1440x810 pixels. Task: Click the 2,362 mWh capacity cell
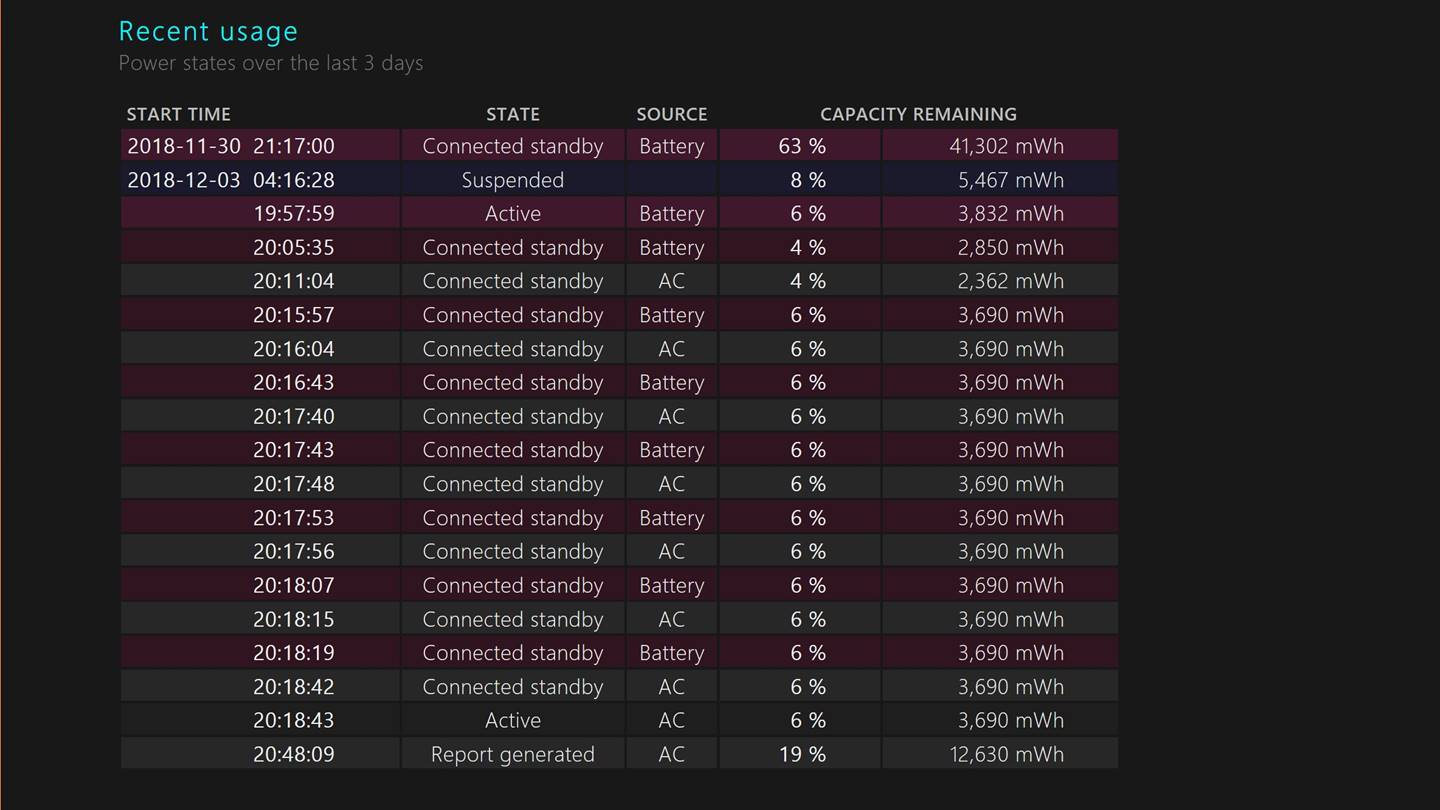pos(1010,281)
